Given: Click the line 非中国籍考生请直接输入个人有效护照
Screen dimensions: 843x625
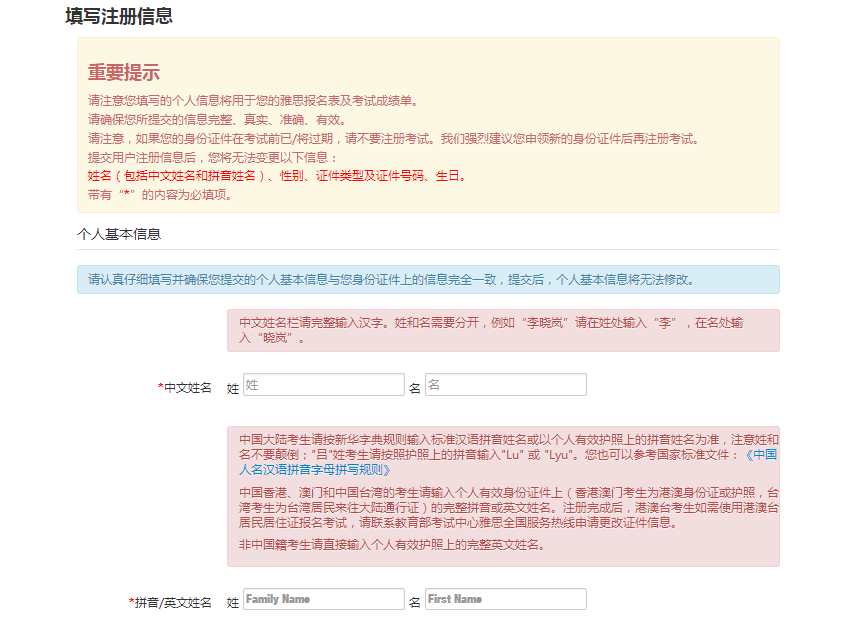Looking at the screenshot, I should click(393, 544).
